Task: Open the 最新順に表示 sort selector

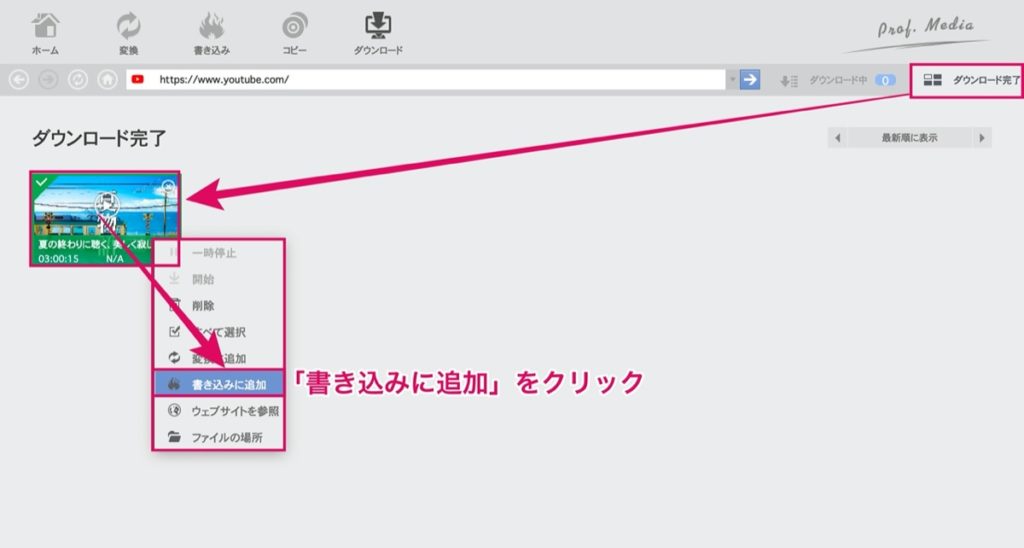Action: click(910, 138)
